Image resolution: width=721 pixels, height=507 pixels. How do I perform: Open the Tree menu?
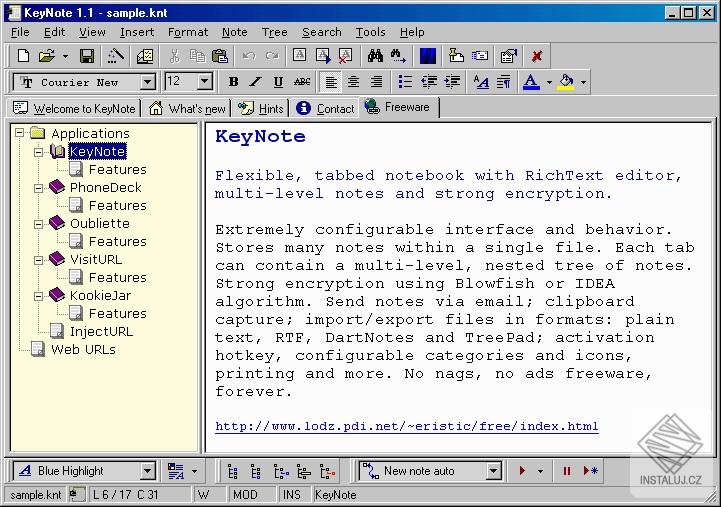(x=275, y=32)
